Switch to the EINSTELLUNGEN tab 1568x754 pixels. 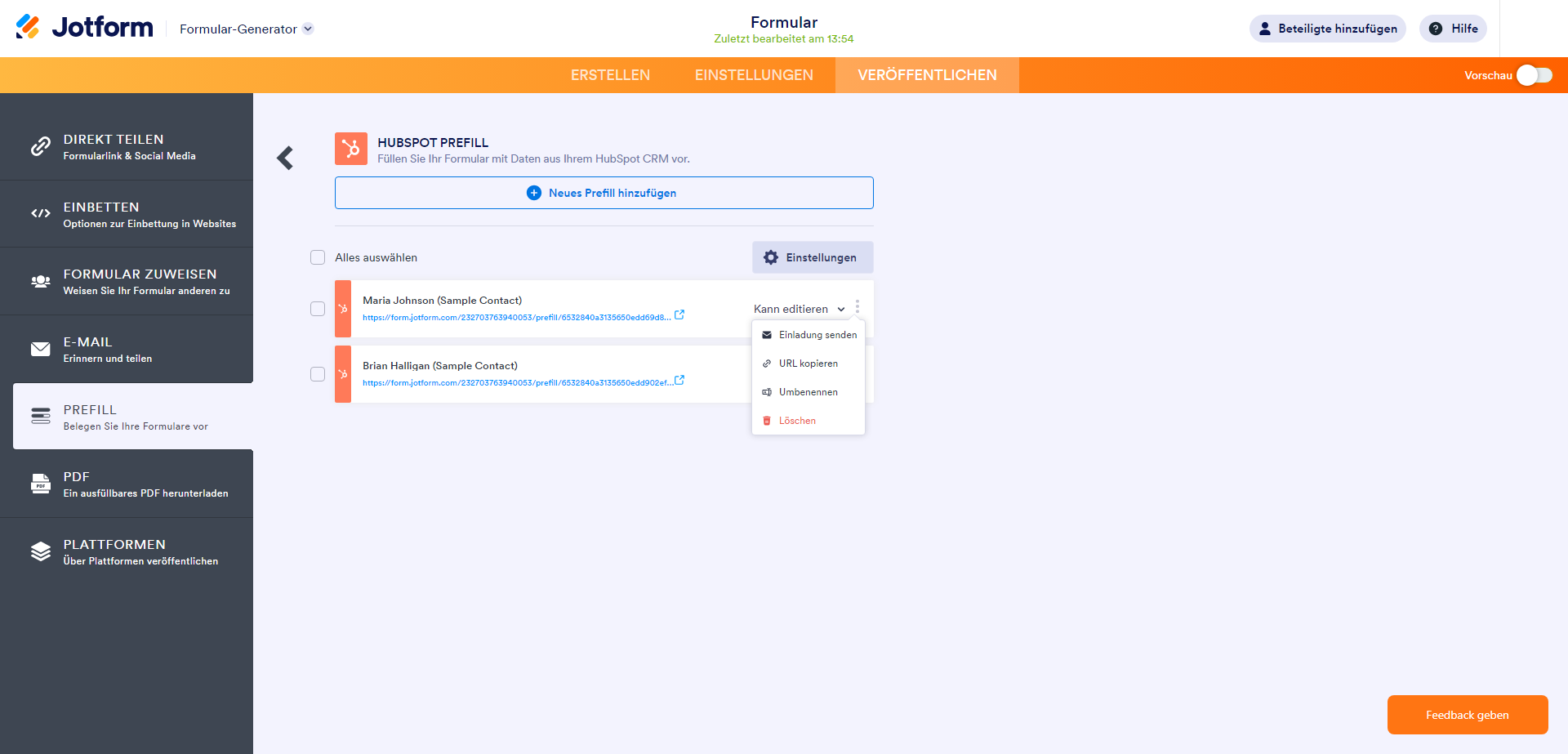(754, 75)
